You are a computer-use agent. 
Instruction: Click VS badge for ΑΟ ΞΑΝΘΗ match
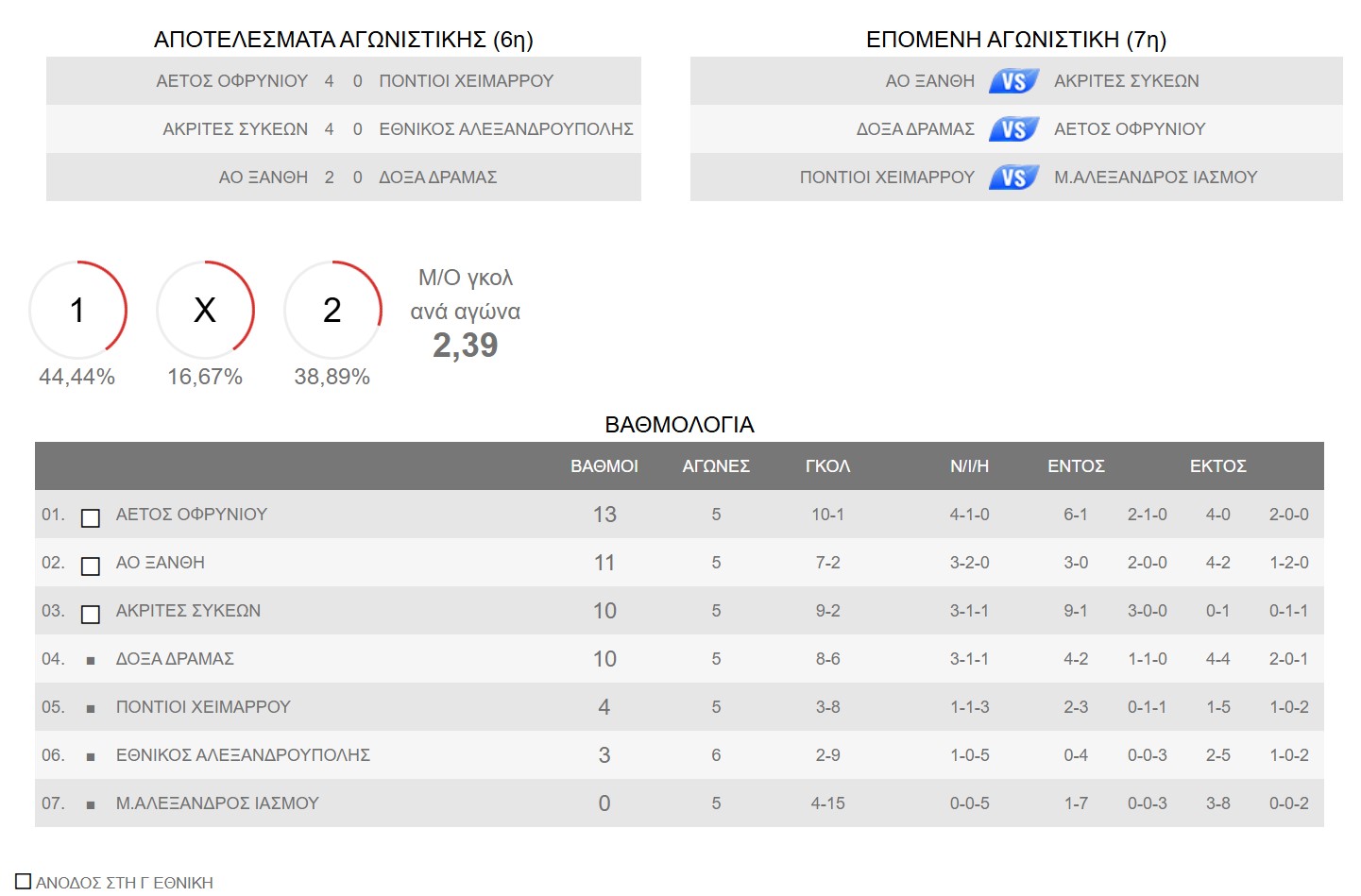(x=1013, y=81)
